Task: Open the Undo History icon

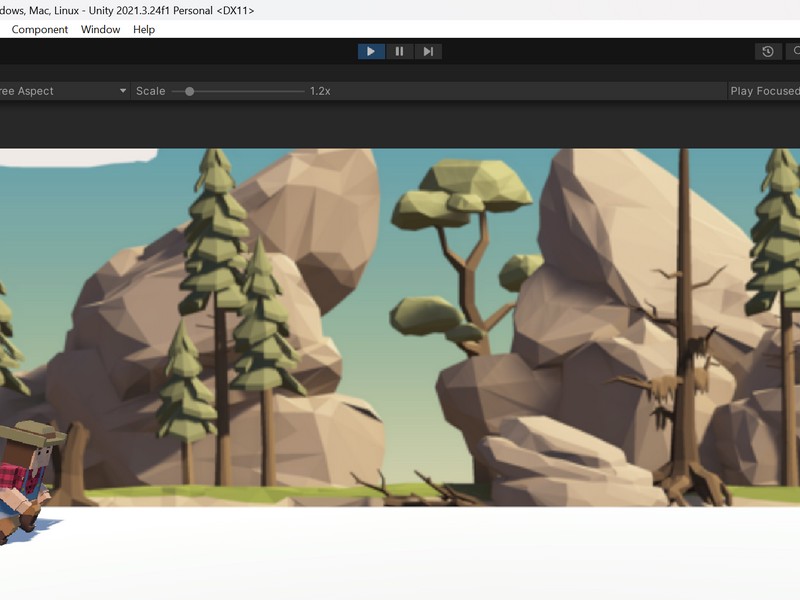Action: (768, 52)
